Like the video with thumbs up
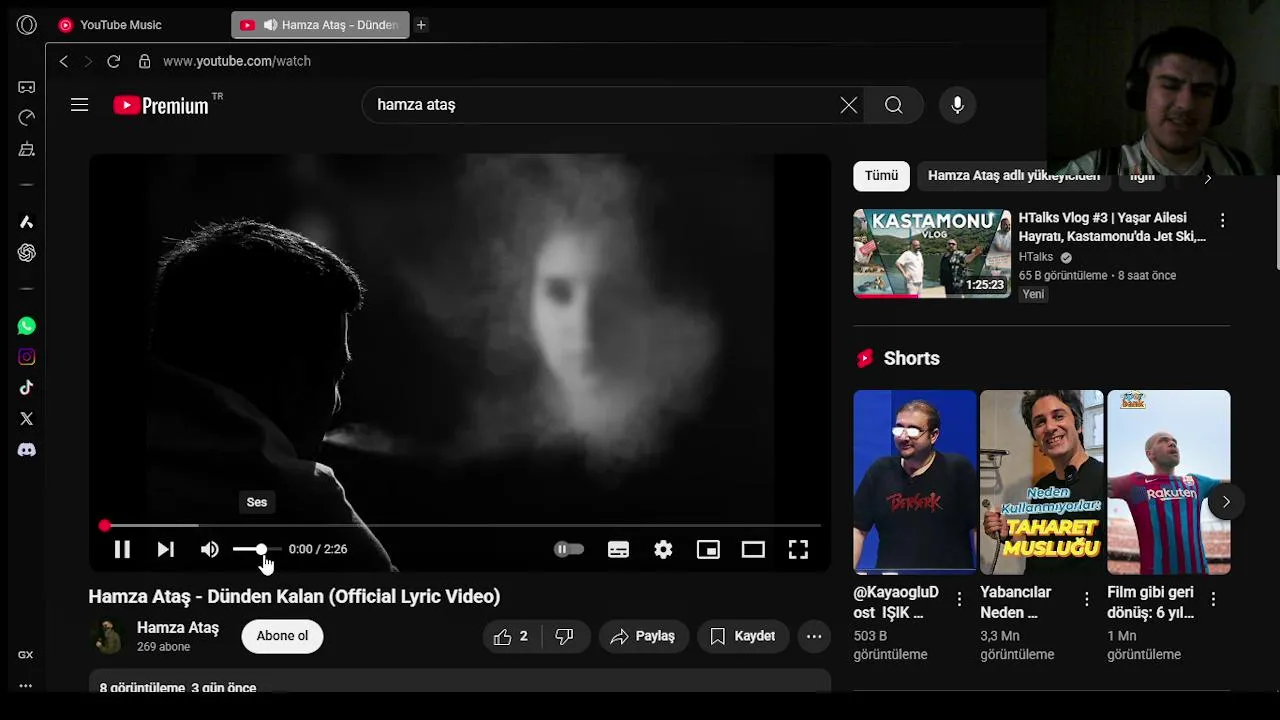1280x720 pixels. click(x=512, y=636)
